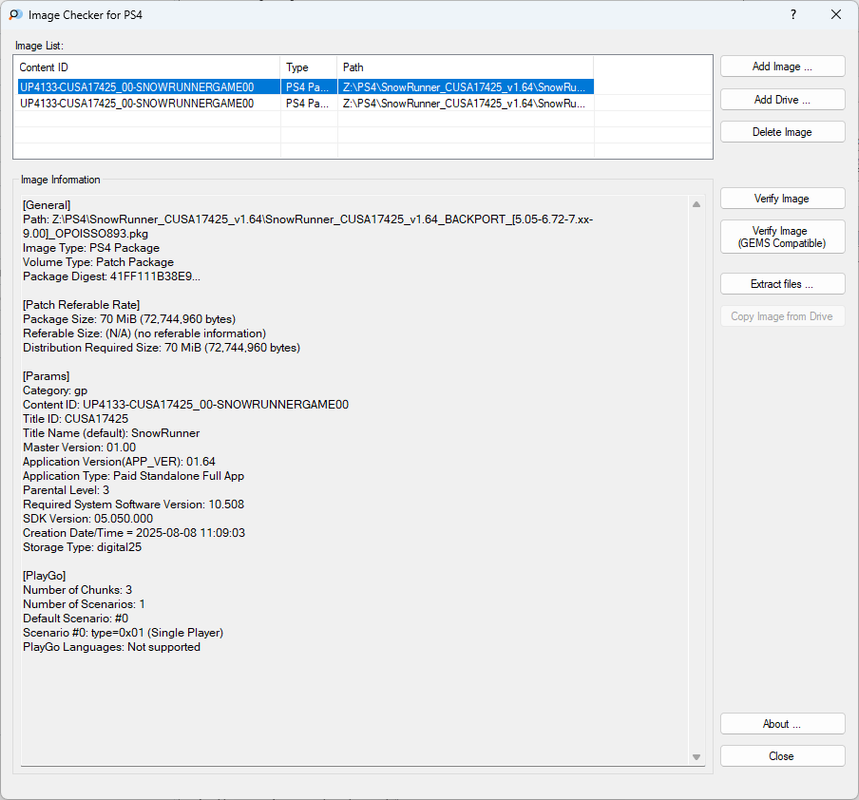
Task: Click the 'Required System Software Version: 10.508' line
Action: point(134,505)
